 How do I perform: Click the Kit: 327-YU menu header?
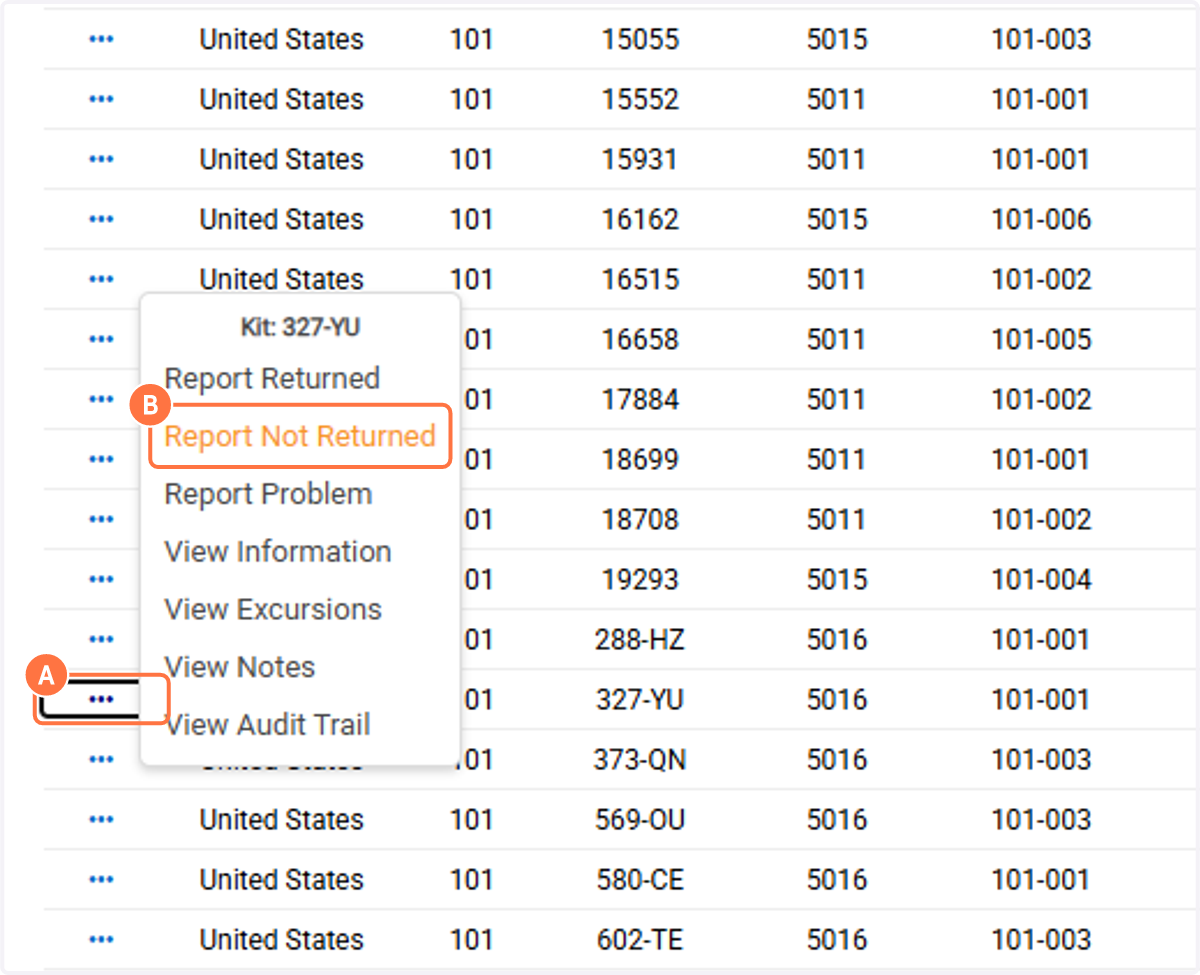pyautogui.click(x=300, y=327)
